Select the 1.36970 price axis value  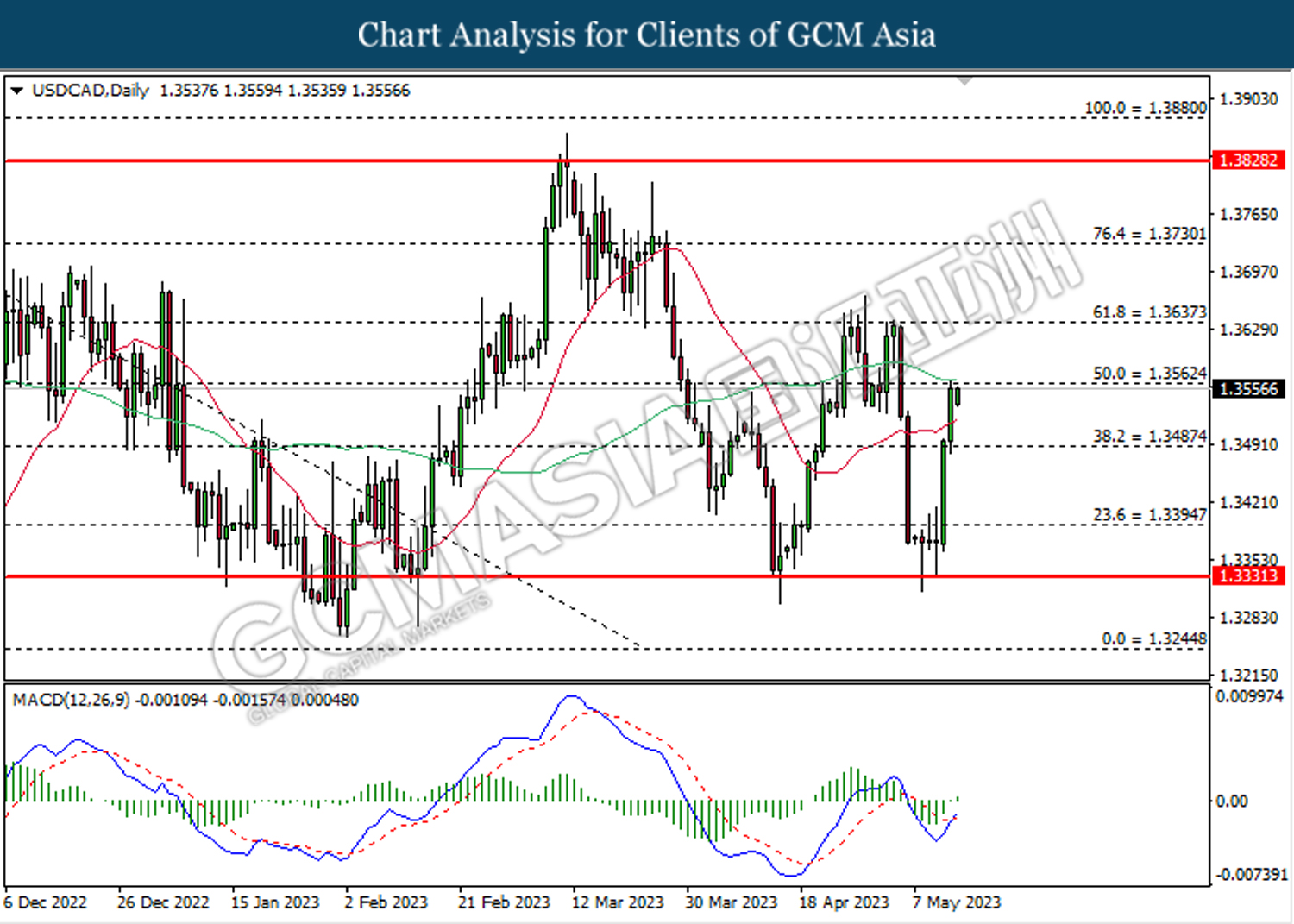click(x=1248, y=272)
